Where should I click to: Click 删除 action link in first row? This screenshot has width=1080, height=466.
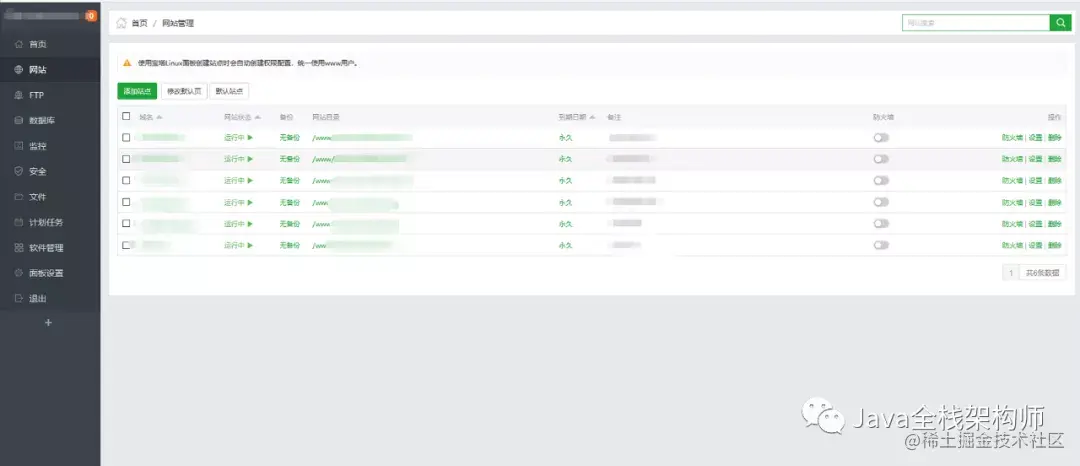click(x=1055, y=138)
